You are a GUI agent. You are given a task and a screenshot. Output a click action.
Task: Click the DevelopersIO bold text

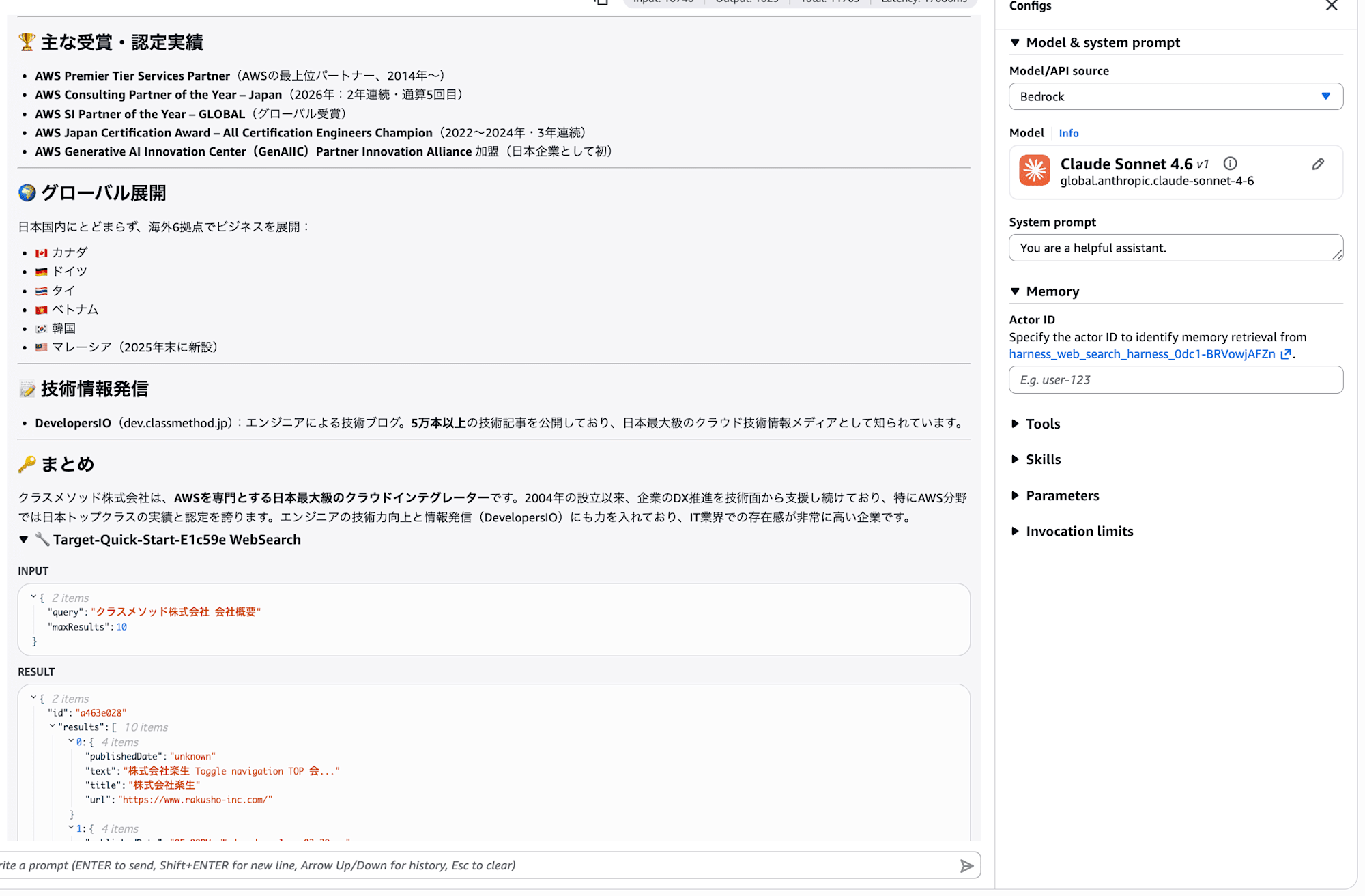pos(73,423)
